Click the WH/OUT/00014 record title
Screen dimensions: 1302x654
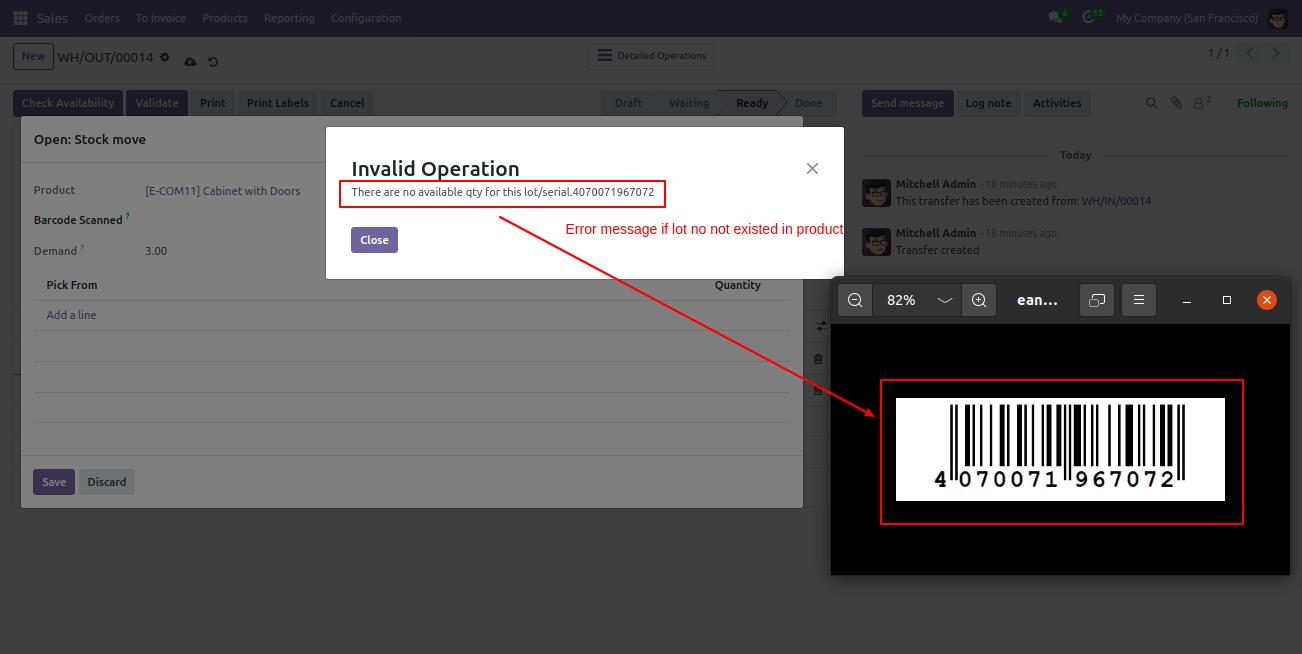[x=105, y=57]
